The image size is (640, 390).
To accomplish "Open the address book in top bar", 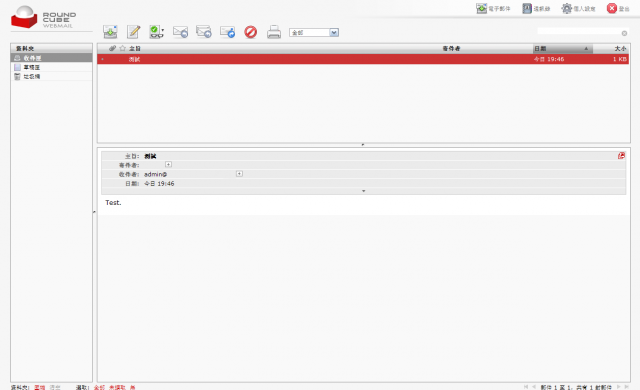I will 536,9.
